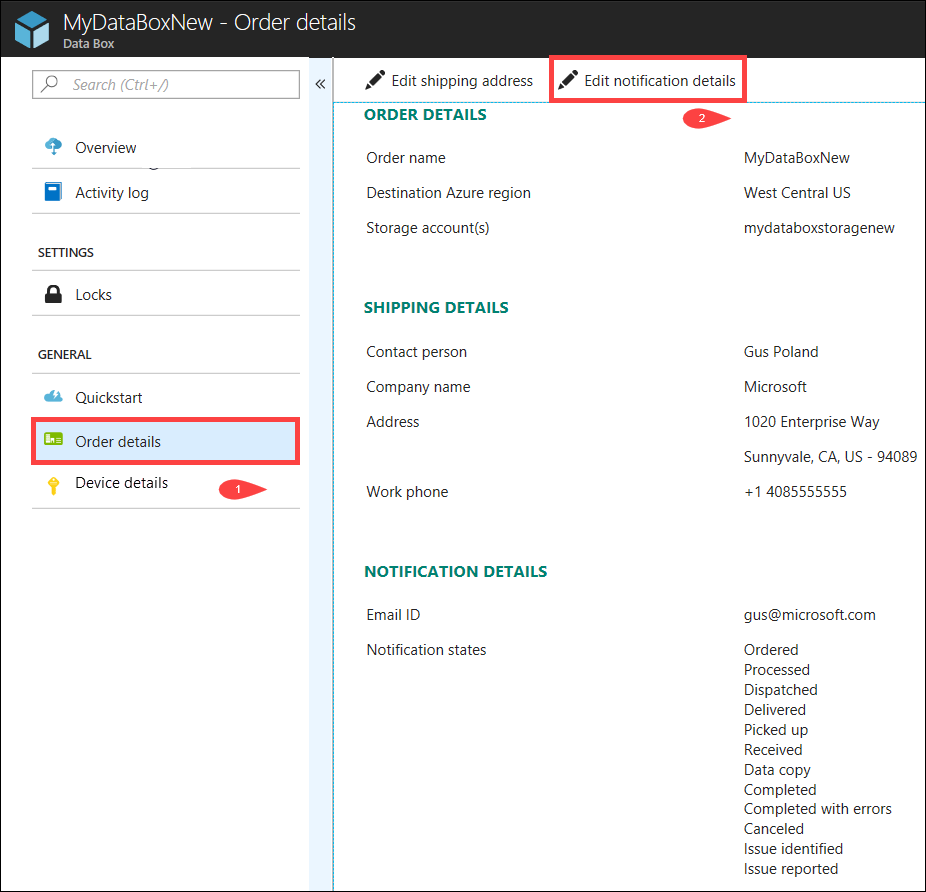Click the Order details chart icon
Image resolution: width=926 pixels, height=892 pixels.
[x=54, y=439]
